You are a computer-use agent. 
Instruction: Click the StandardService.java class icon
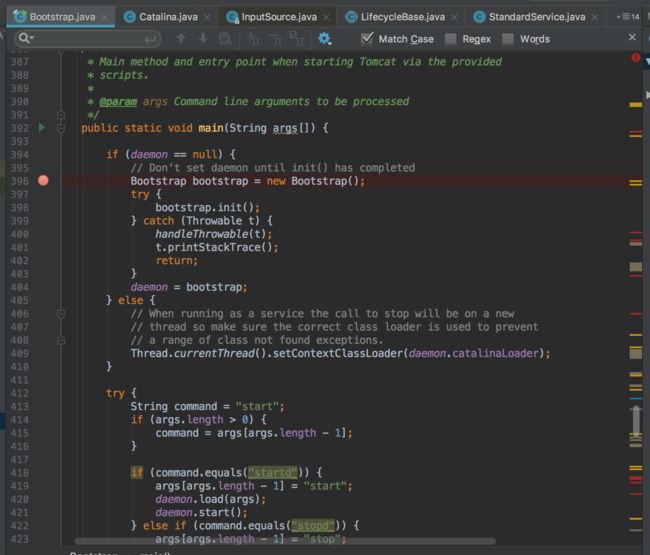coord(479,17)
